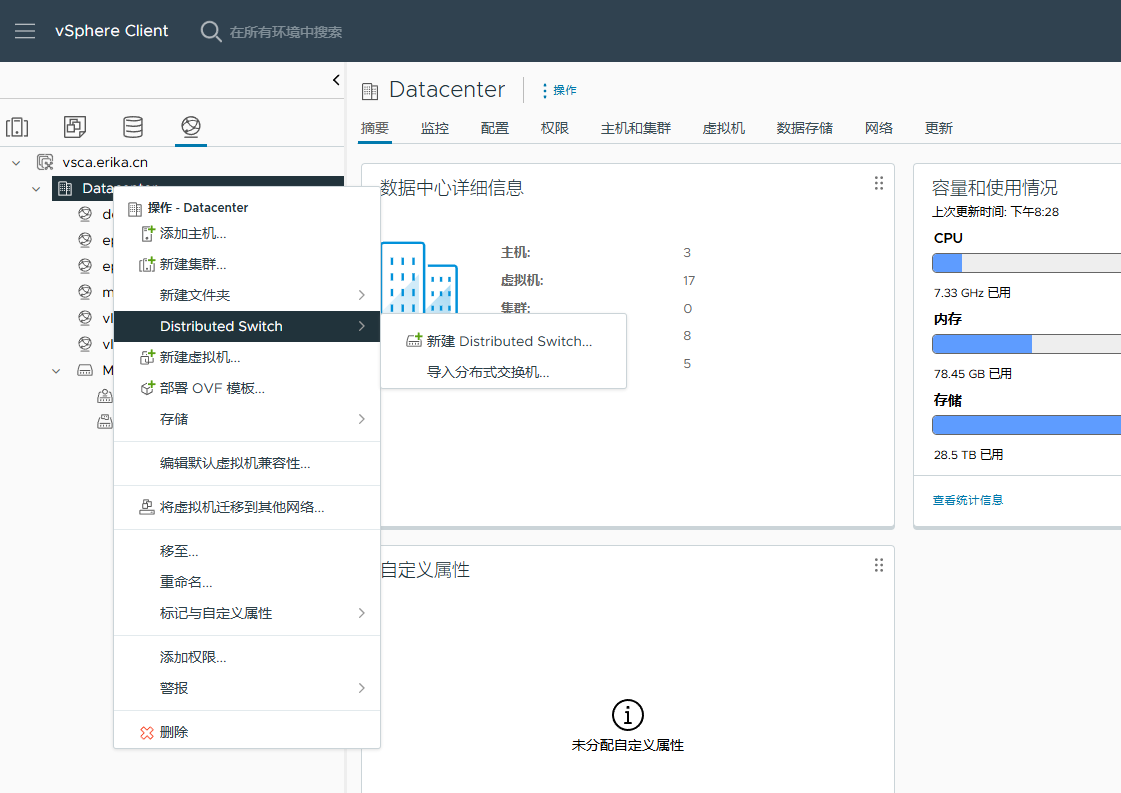This screenshot has height=793, width=1121.
Task: Collapse the navigation sidebar arrow
Action: (336, 80)
